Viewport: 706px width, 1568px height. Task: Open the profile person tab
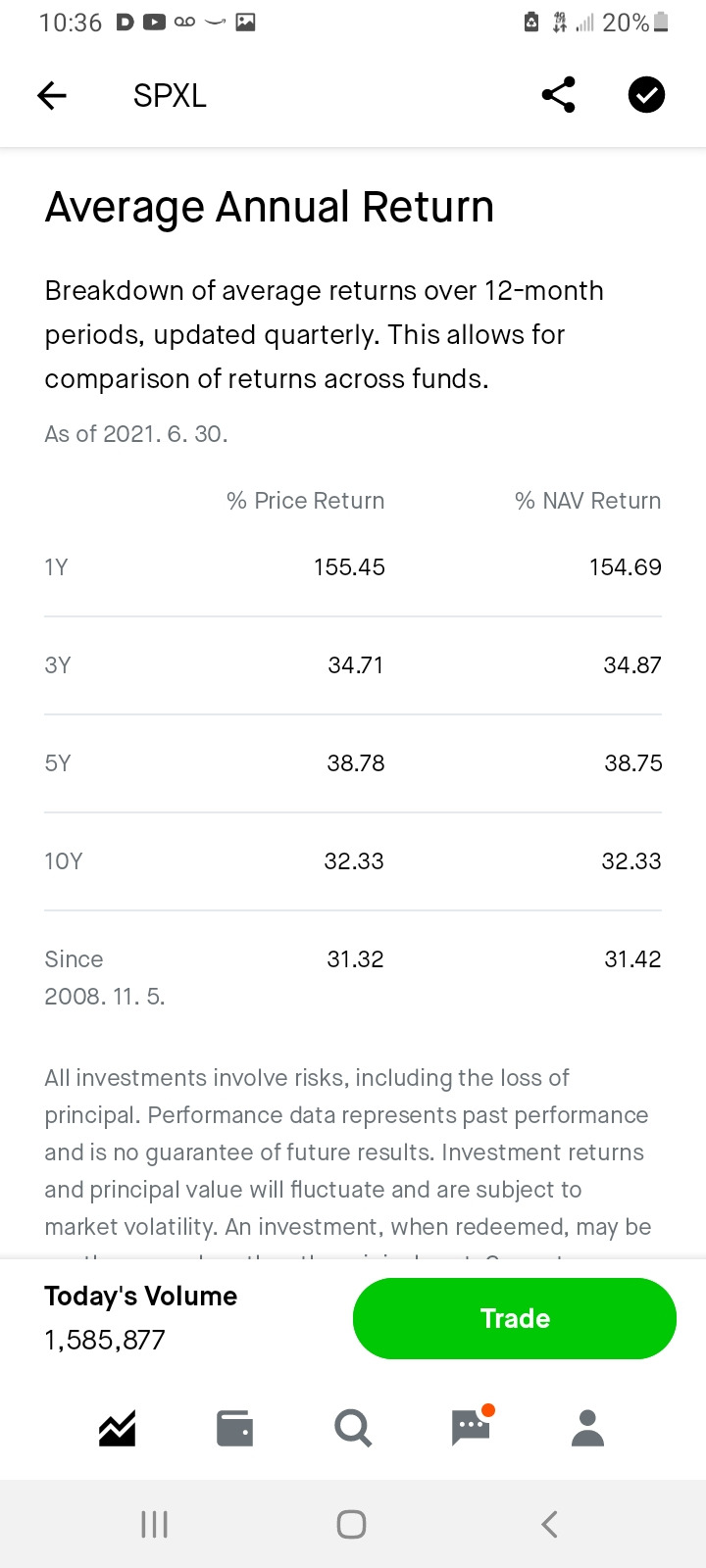click(588, 1429)
